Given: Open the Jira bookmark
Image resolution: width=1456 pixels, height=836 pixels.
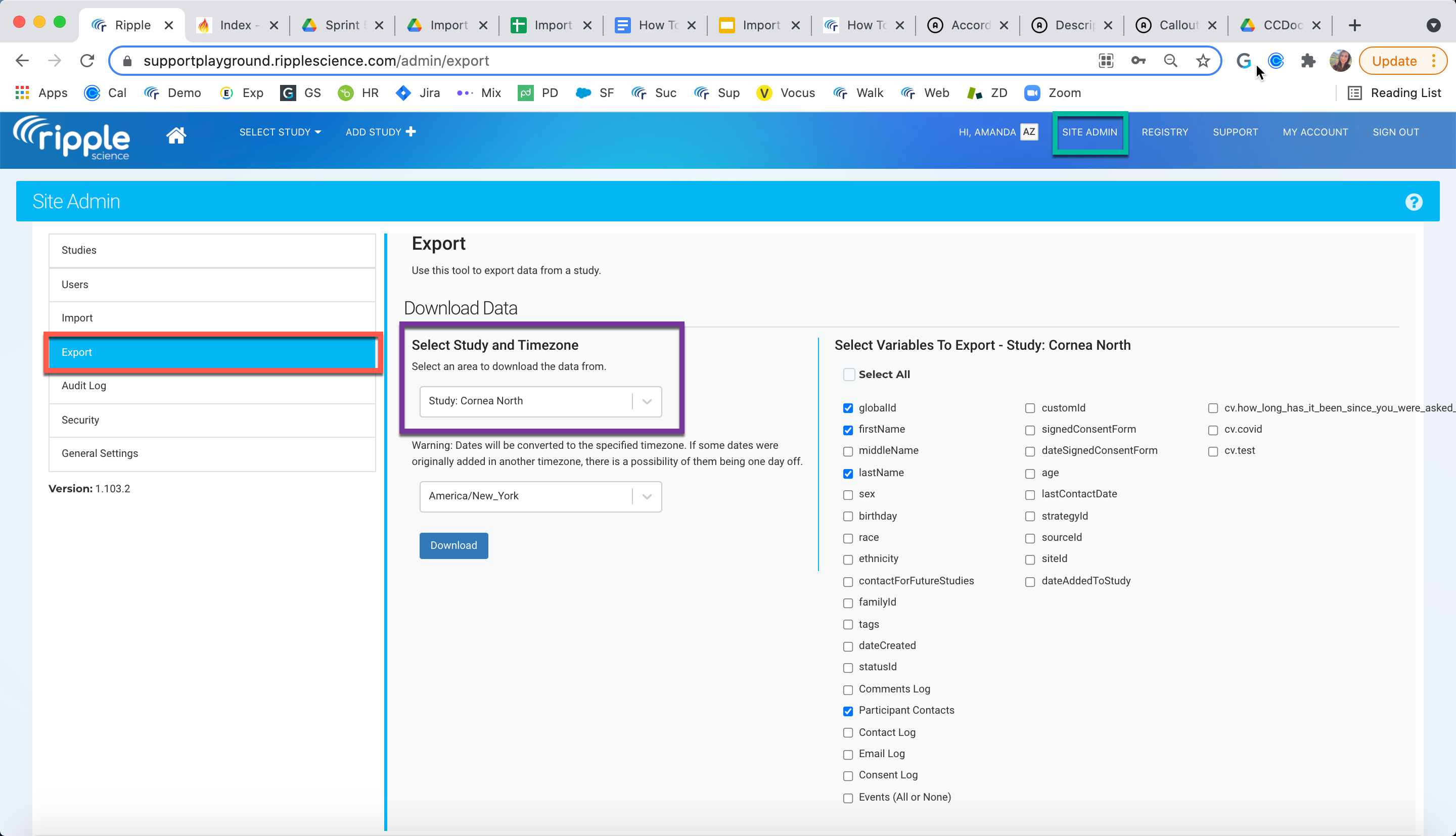Looking at the screenshot, I should (x=419, y=93).
